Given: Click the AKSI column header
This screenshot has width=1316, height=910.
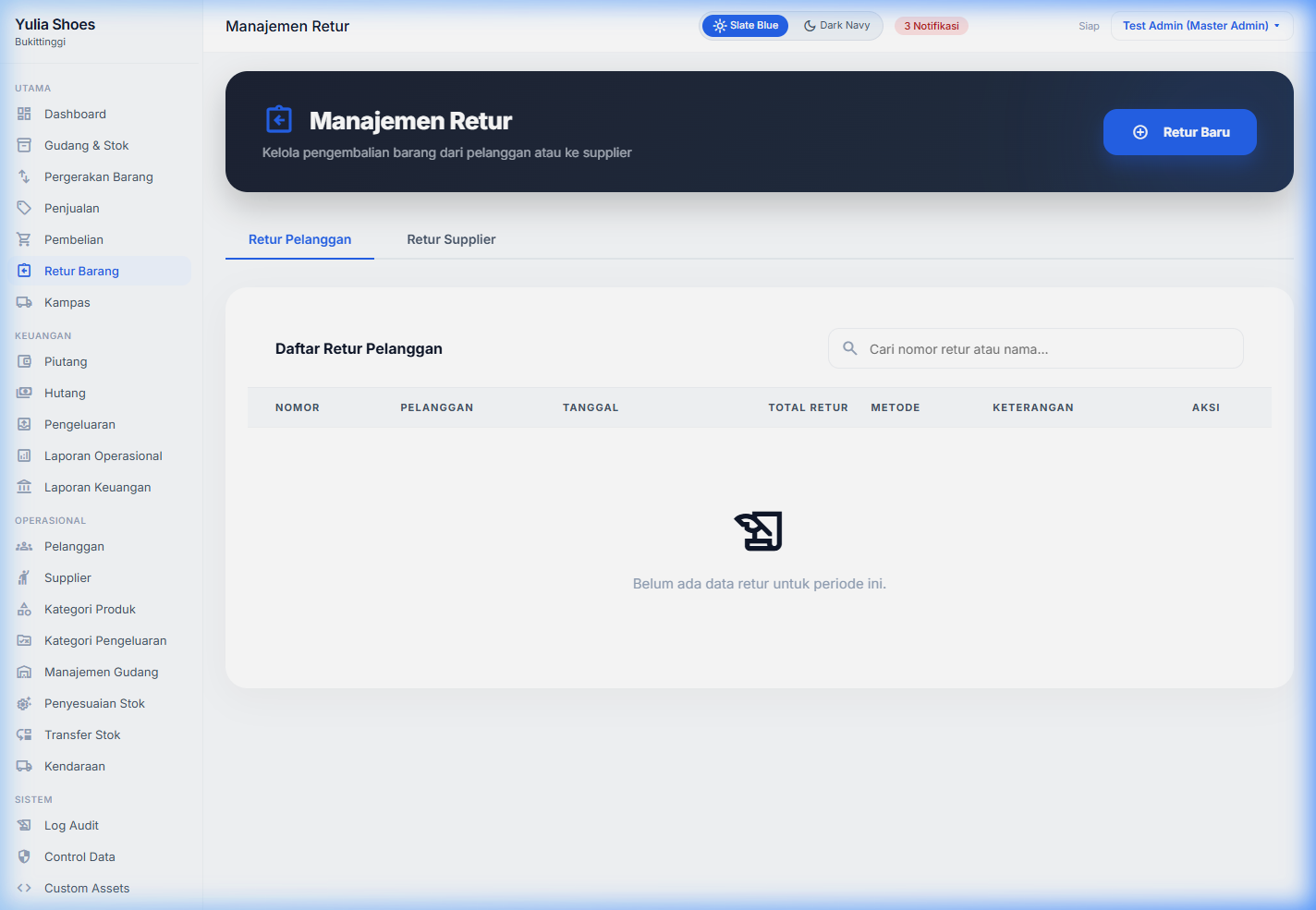Looking at the screenshot, I should [x=1206, y=407].
